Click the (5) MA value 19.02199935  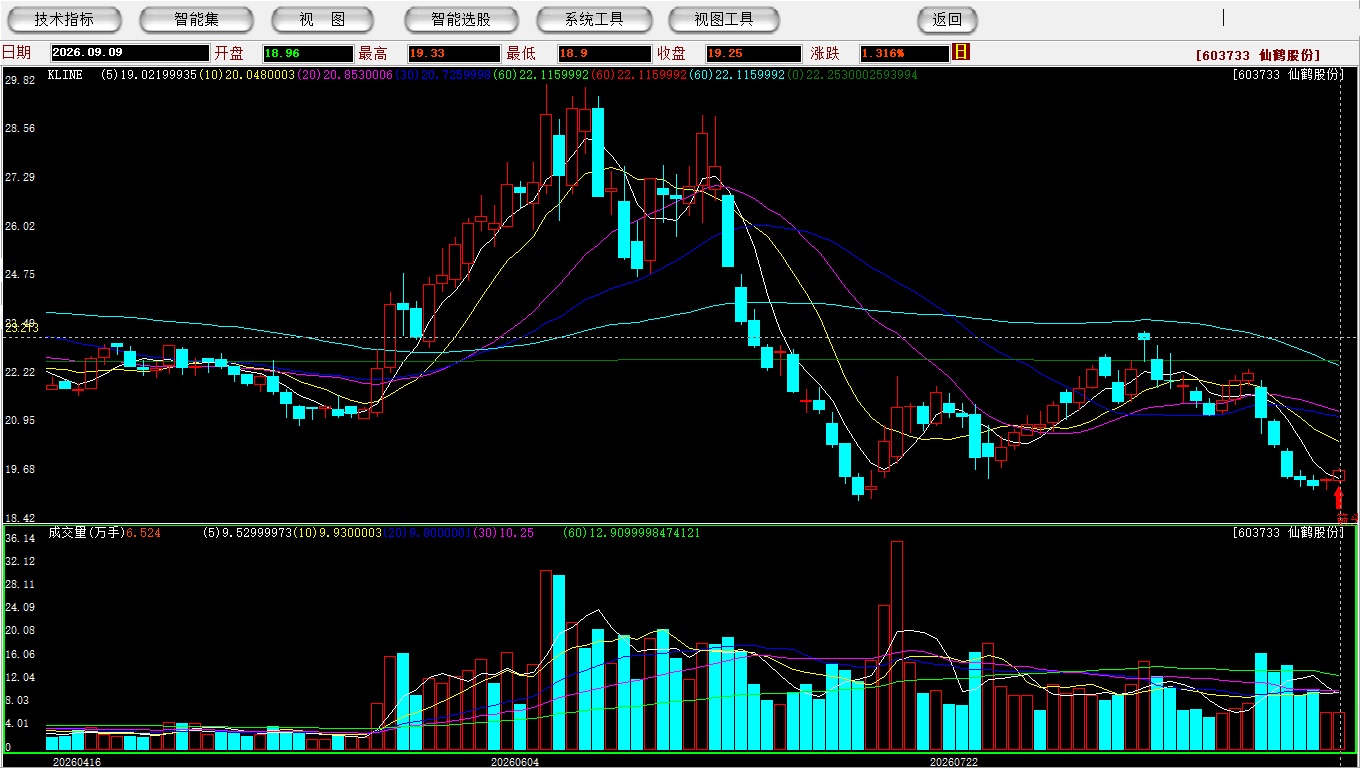(151, 74)
